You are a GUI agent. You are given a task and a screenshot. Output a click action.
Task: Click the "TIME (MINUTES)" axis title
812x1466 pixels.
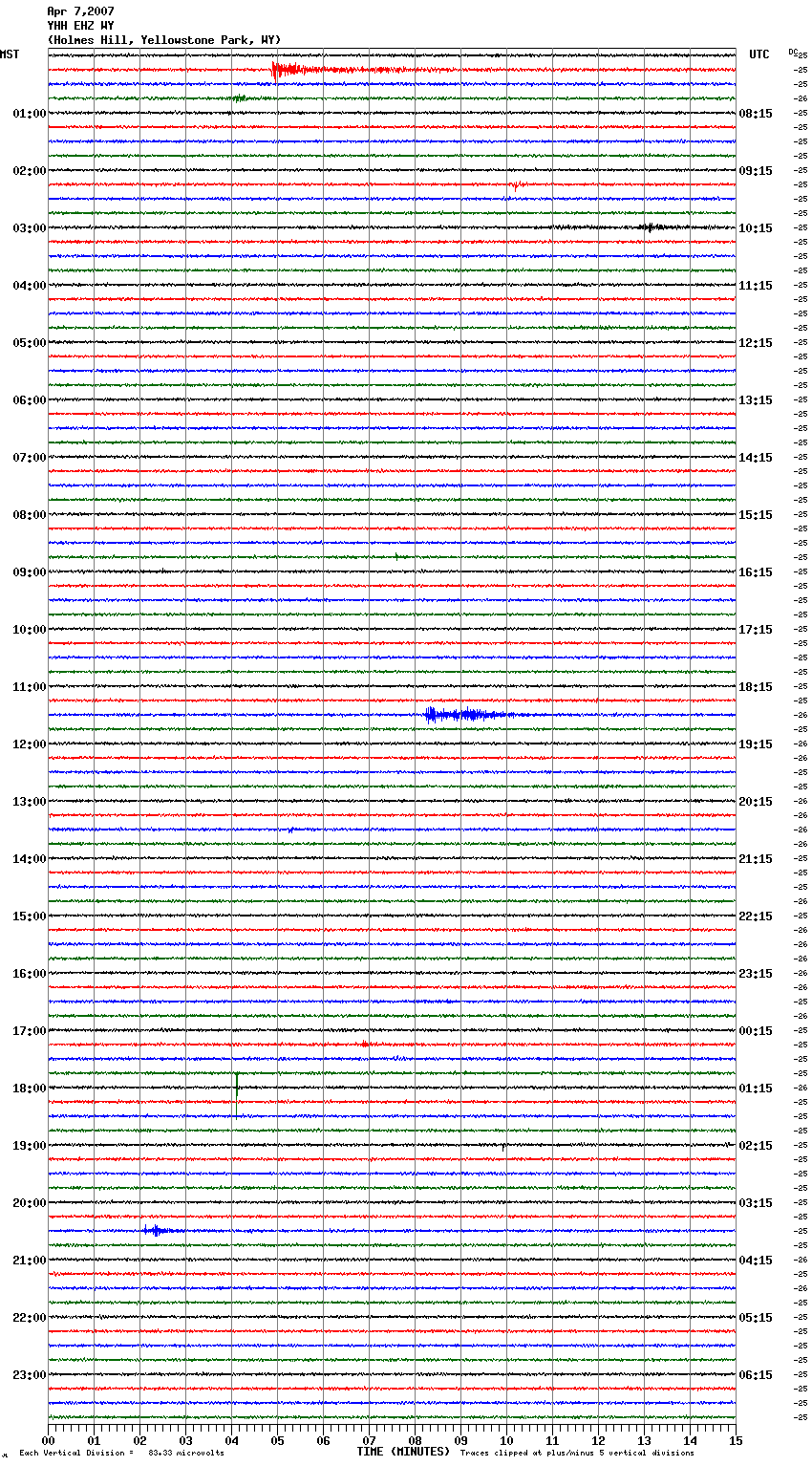[x=403, y=1452]
